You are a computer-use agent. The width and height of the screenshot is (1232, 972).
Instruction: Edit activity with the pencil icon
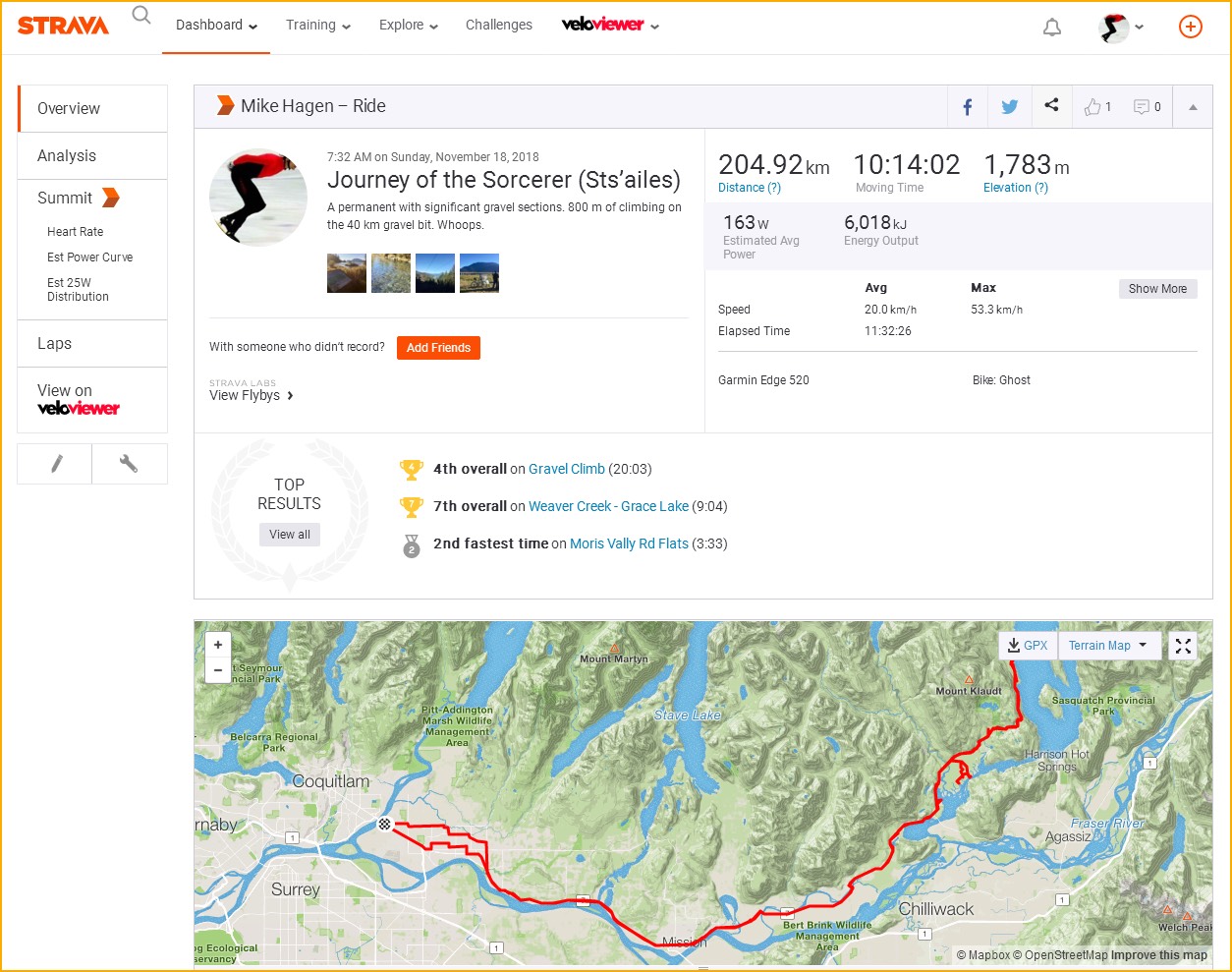(x=56, y=464)
